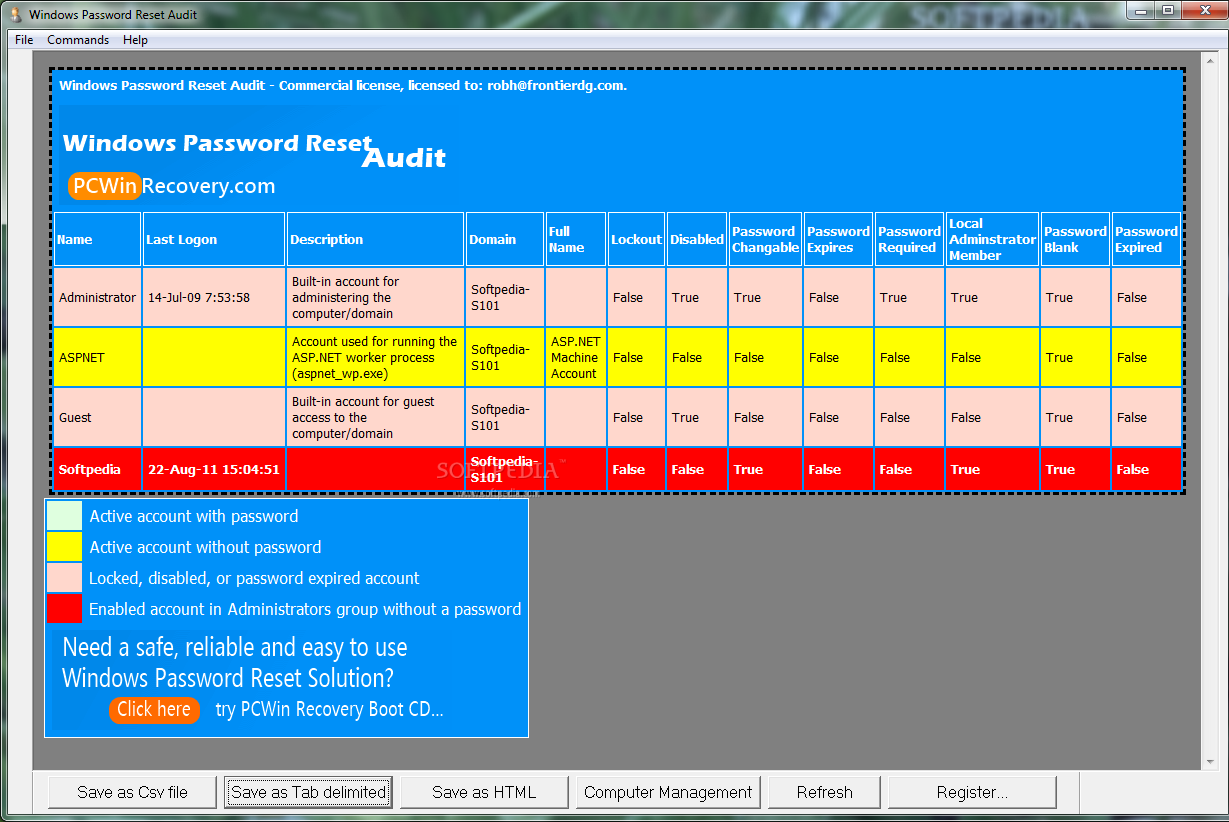Screen dimensions: 1229x822
Task: Click Save as Tab delimited button
Action: 308,792
